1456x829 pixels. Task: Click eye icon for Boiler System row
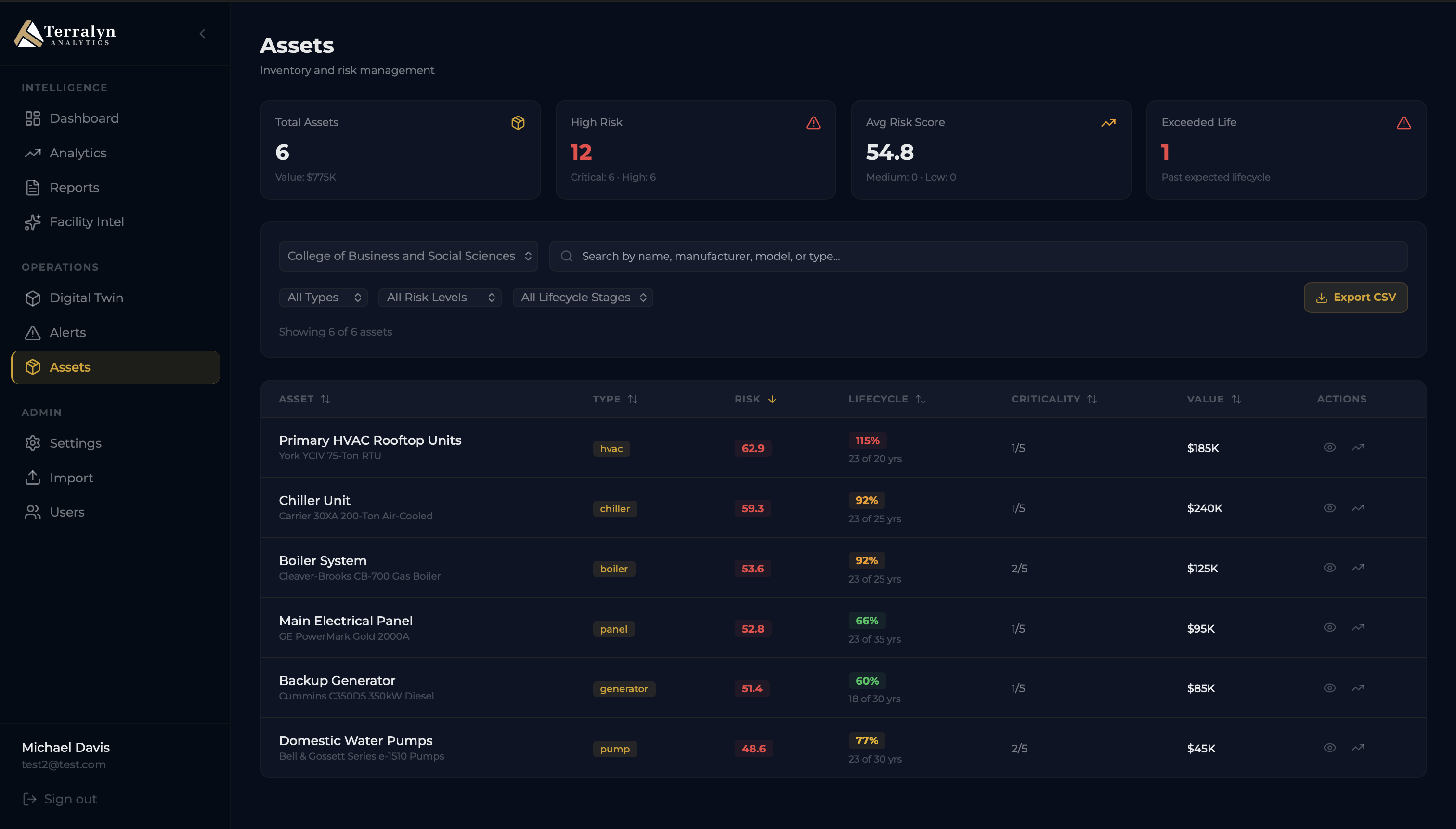[x=1329, y=568]
